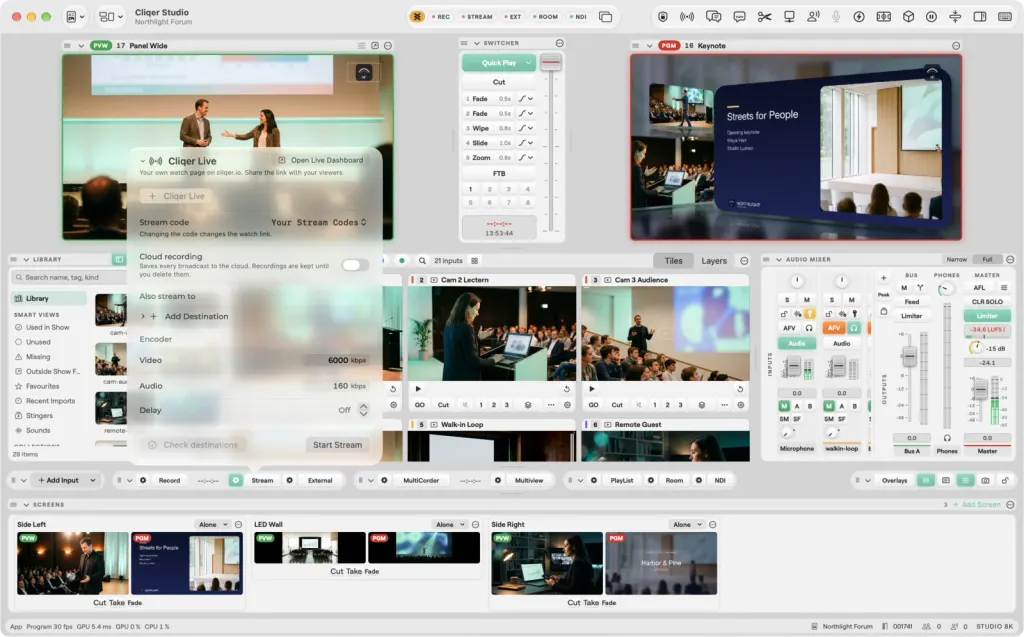Open the curve dropdown for Wipe transition

coord(526,128)
